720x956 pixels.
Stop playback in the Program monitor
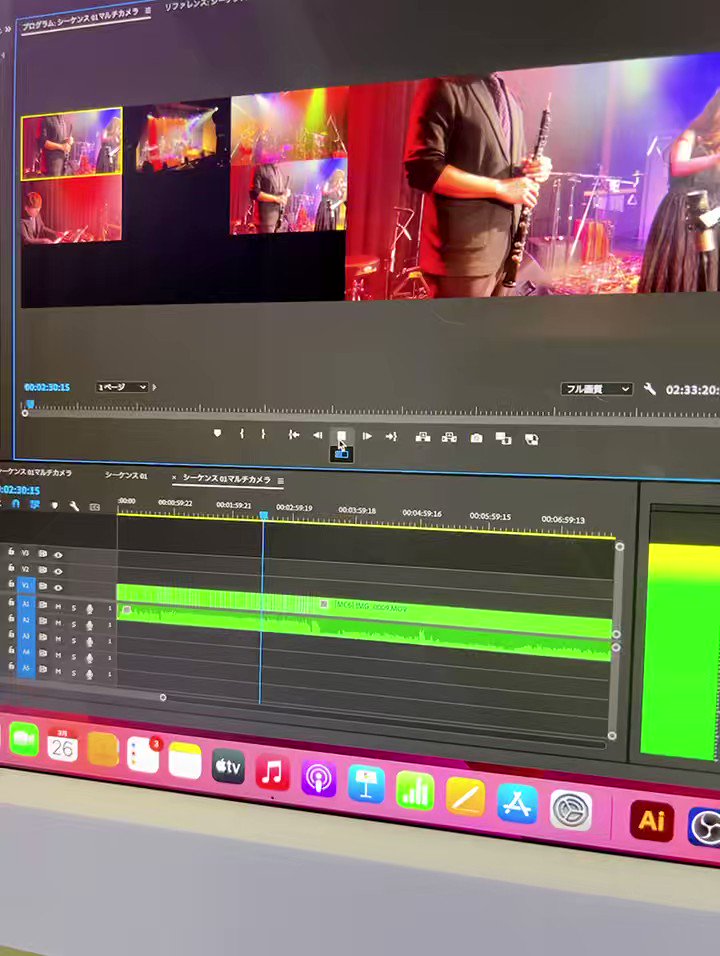341,436
